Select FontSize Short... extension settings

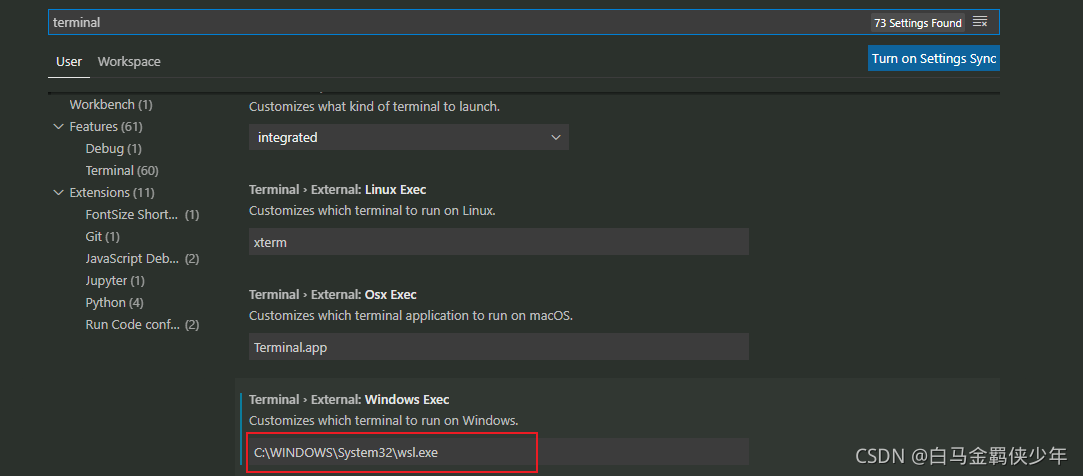coord(142,215)
